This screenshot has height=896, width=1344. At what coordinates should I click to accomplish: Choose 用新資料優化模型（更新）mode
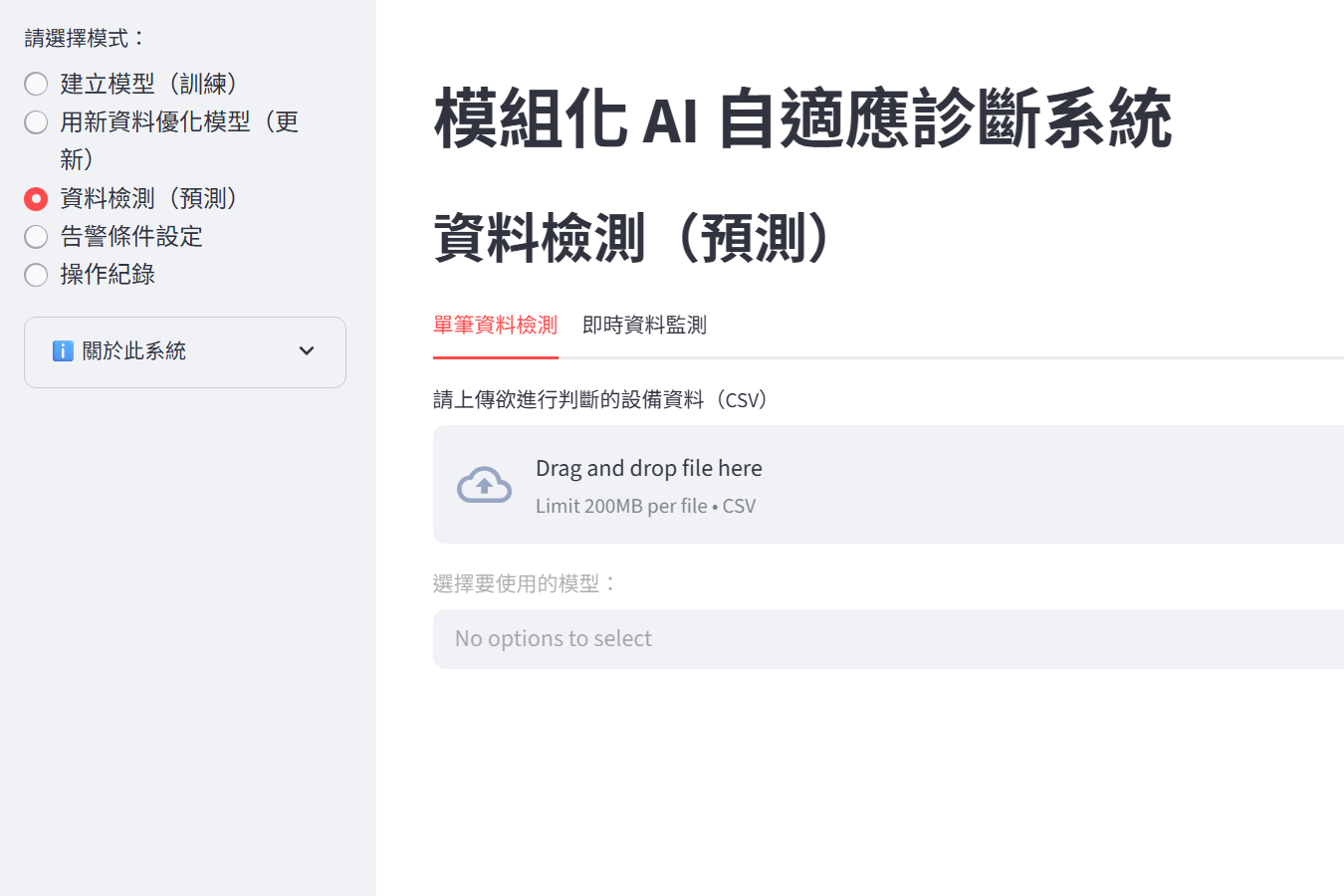36,122
